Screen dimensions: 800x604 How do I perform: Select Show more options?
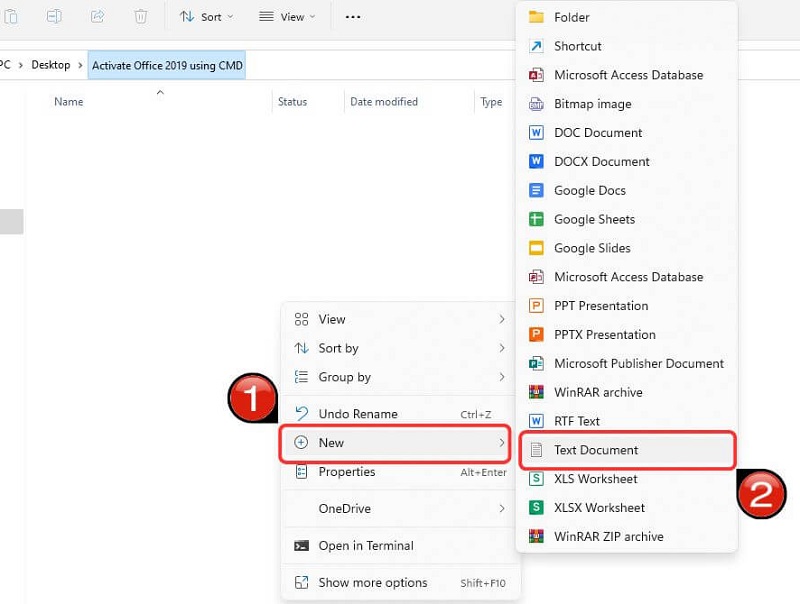(x=399, y=583)
